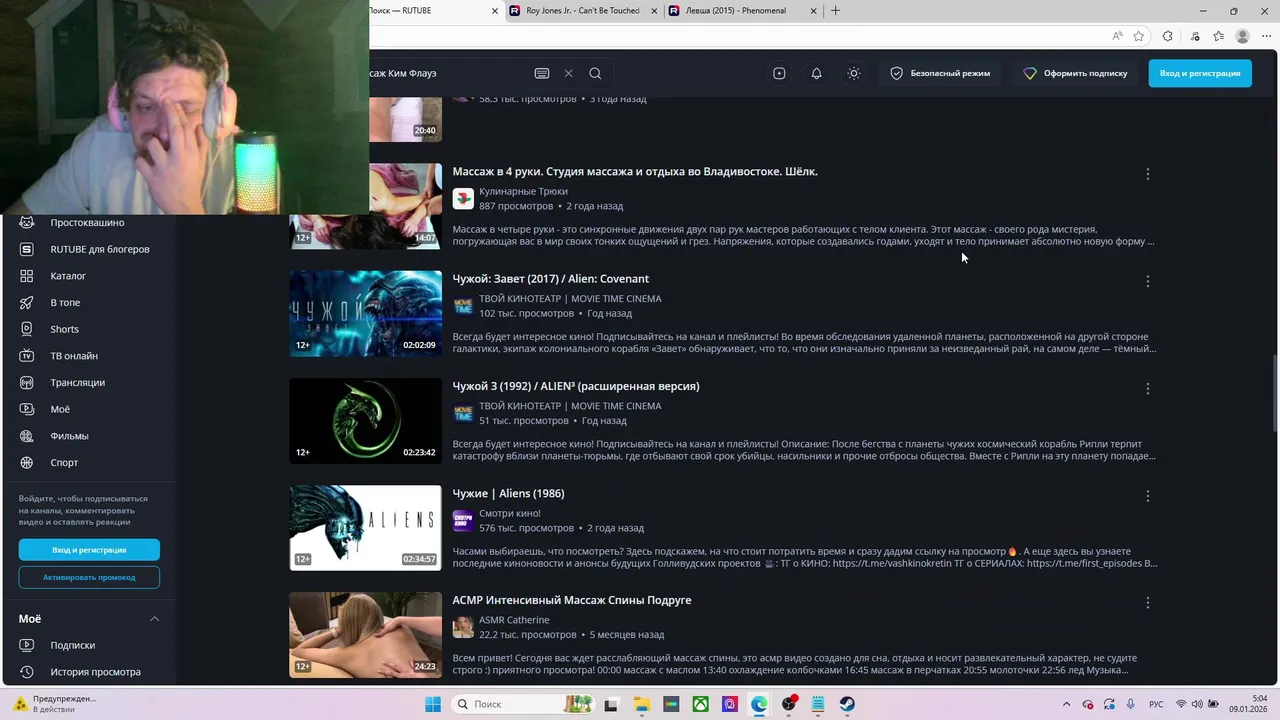Click the Windows taskbar search box
This screenshot has width=1280, height=720.
click(522, 704)
